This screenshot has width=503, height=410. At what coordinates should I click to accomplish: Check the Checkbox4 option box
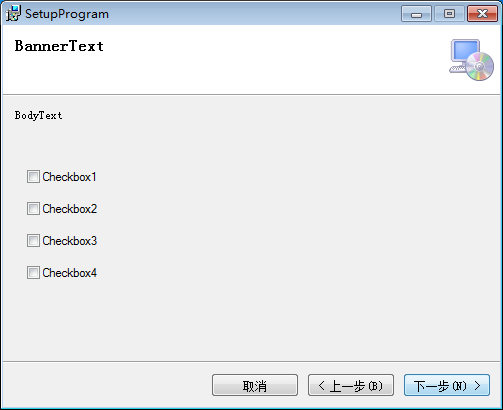pos(33,273)
